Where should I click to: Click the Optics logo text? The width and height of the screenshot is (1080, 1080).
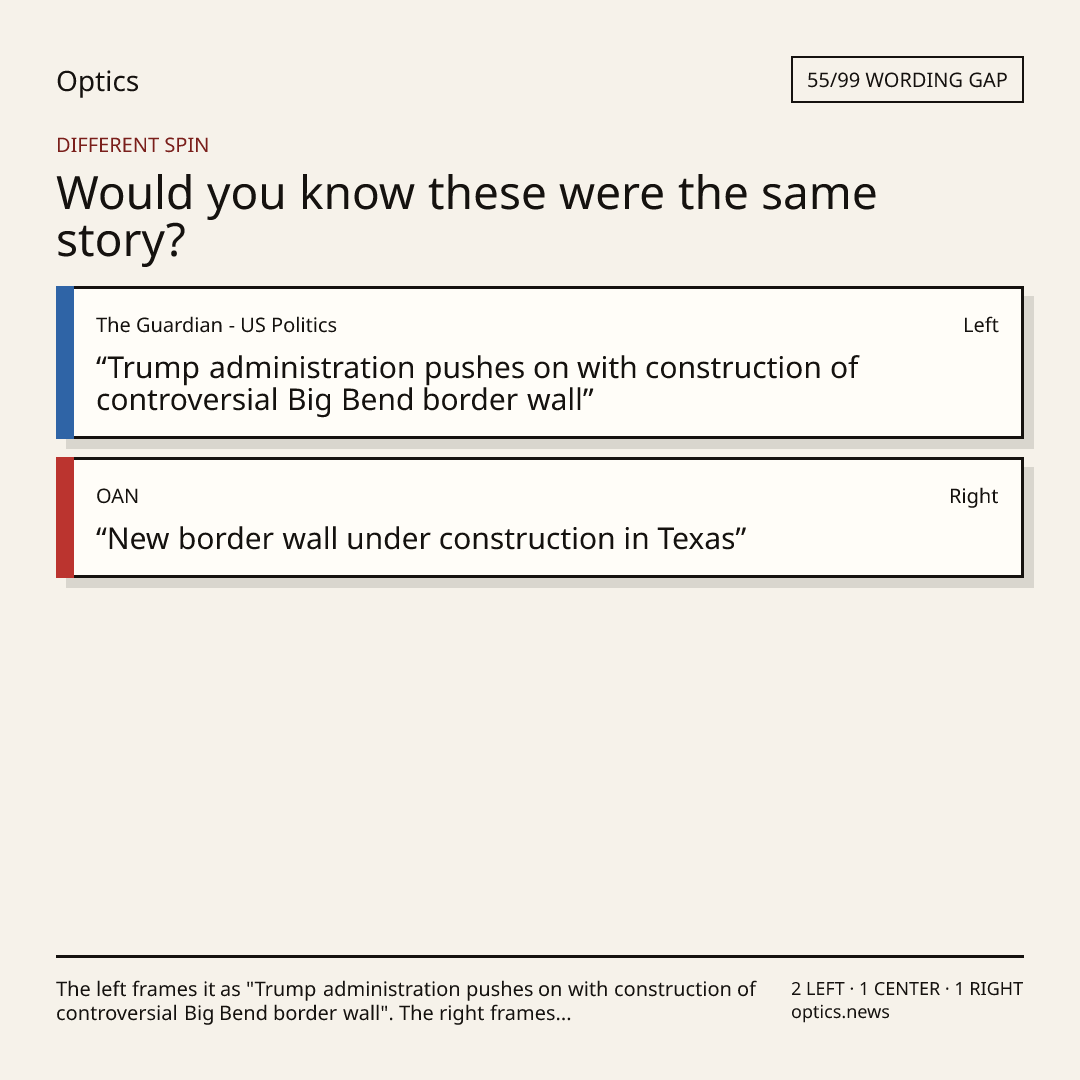point(97,81)
